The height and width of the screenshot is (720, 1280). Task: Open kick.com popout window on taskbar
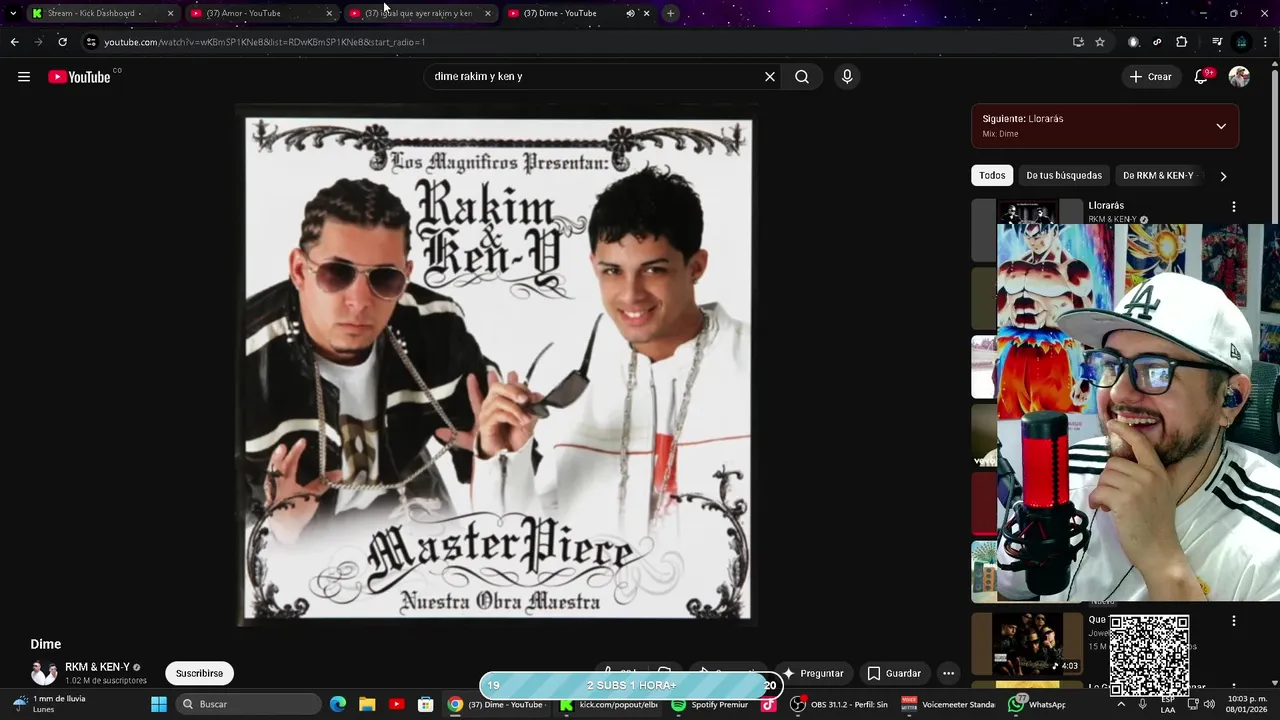tap(608, 704)
